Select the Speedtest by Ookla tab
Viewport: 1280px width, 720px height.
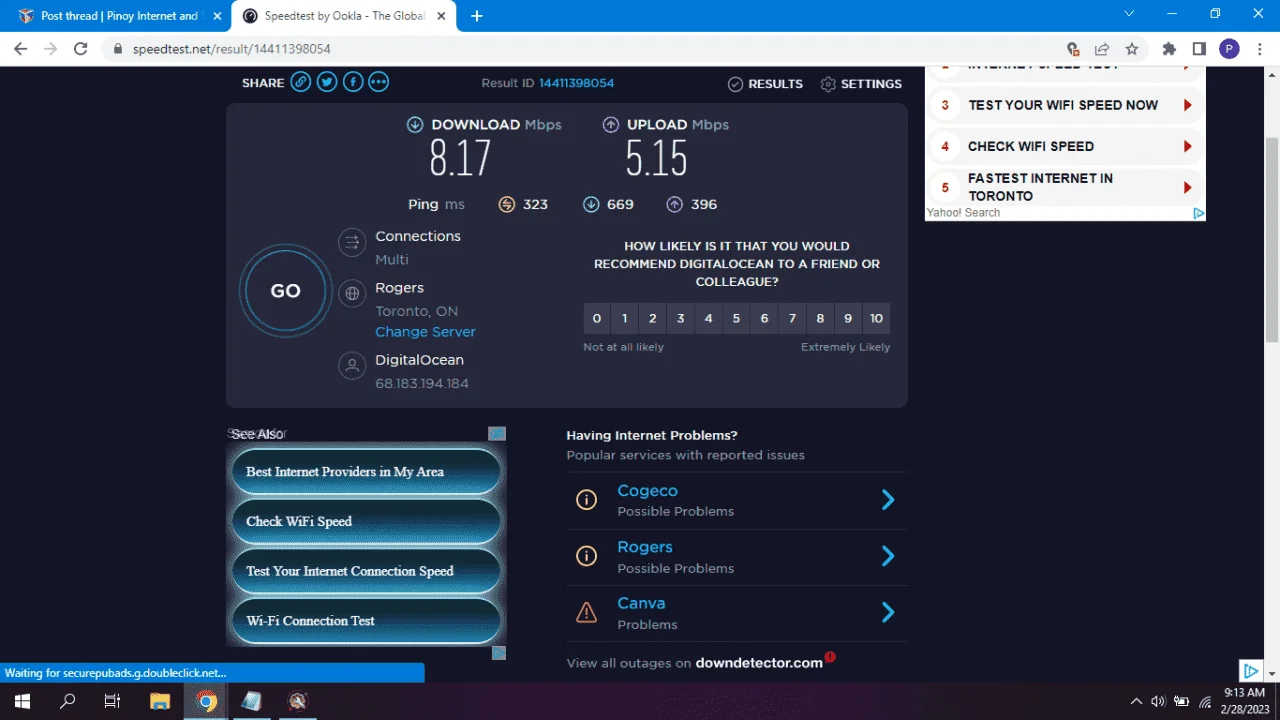tap(344, 15)
